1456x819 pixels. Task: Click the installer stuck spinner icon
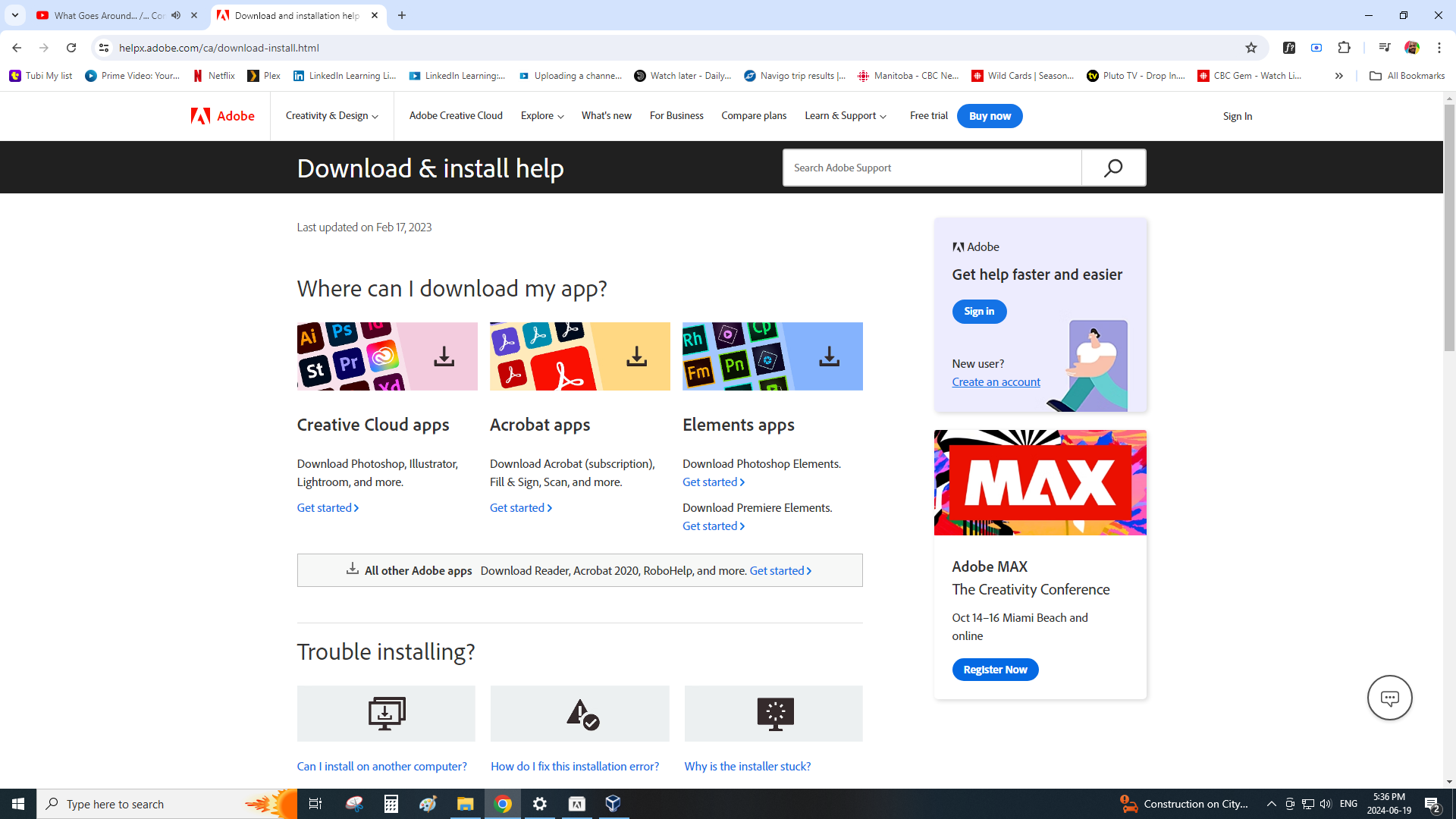tap(774, 714)
